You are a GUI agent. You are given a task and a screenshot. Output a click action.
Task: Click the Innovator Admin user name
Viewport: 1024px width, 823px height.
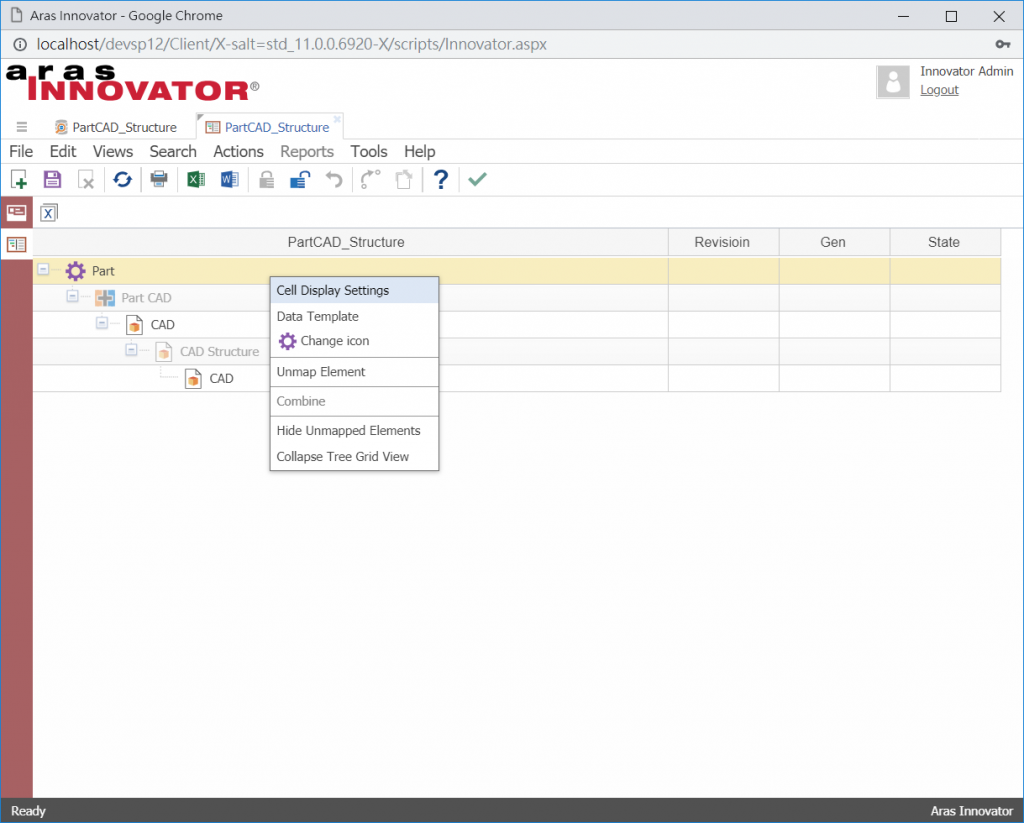(x=967, y=71)
